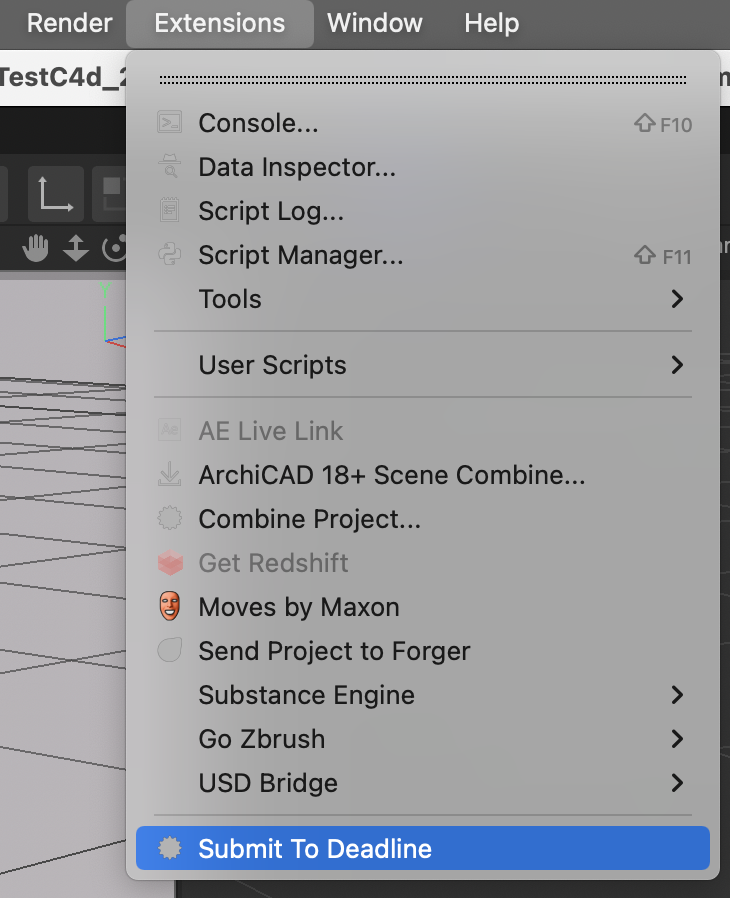Click the coordinate axis toolbar icon
This screenshot has height=898, width=730.
tap(56, 194)
